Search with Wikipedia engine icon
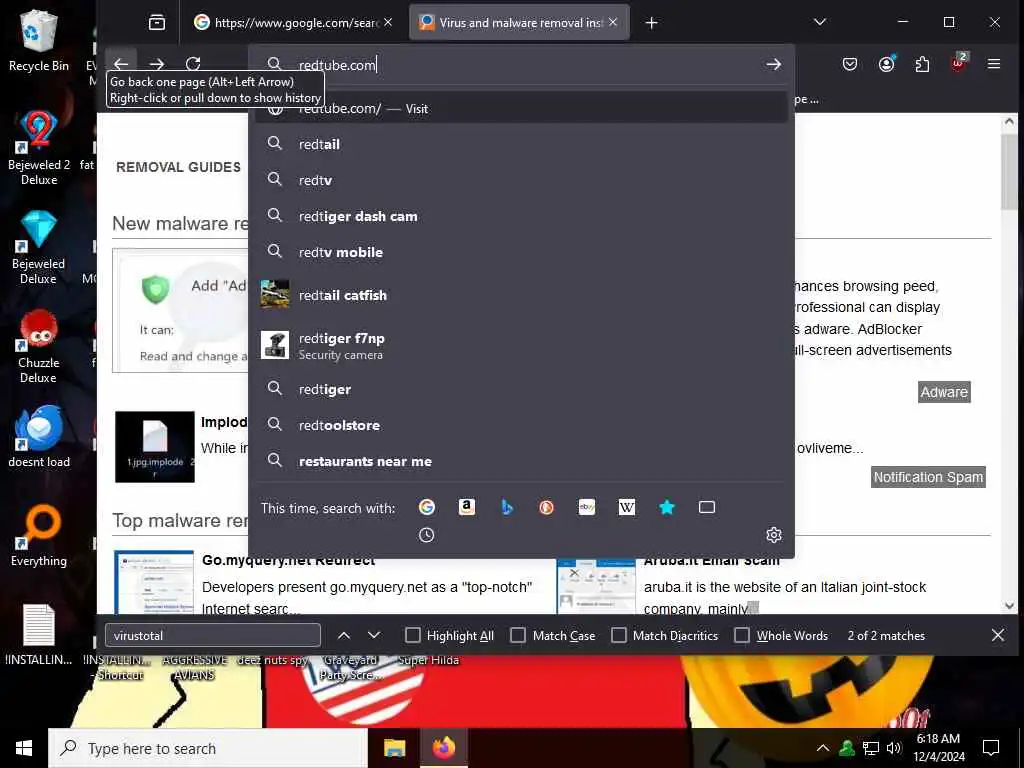This screenshot has width=1024, height=768. coord(626,507)
